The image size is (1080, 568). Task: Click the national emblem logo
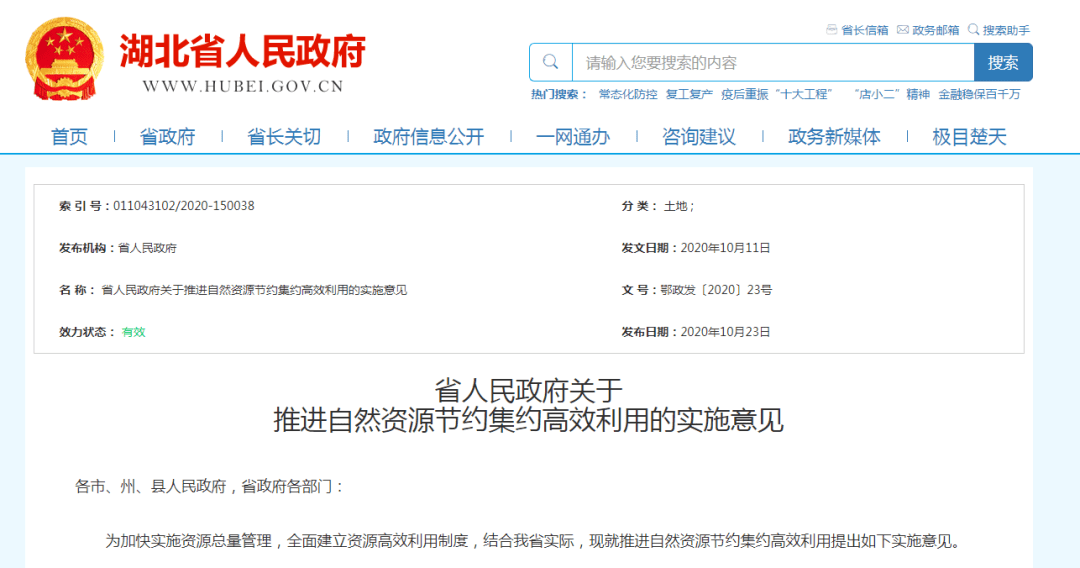click(63, 59)
